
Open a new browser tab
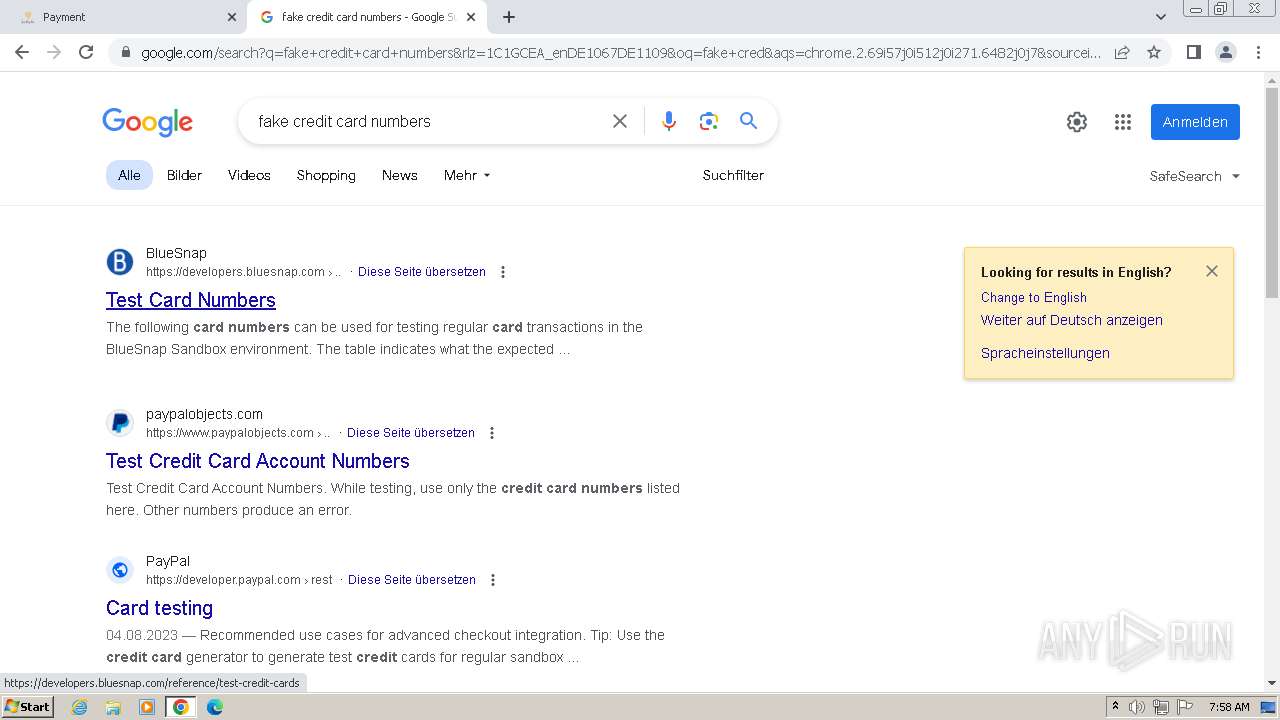tap(509, 17)
